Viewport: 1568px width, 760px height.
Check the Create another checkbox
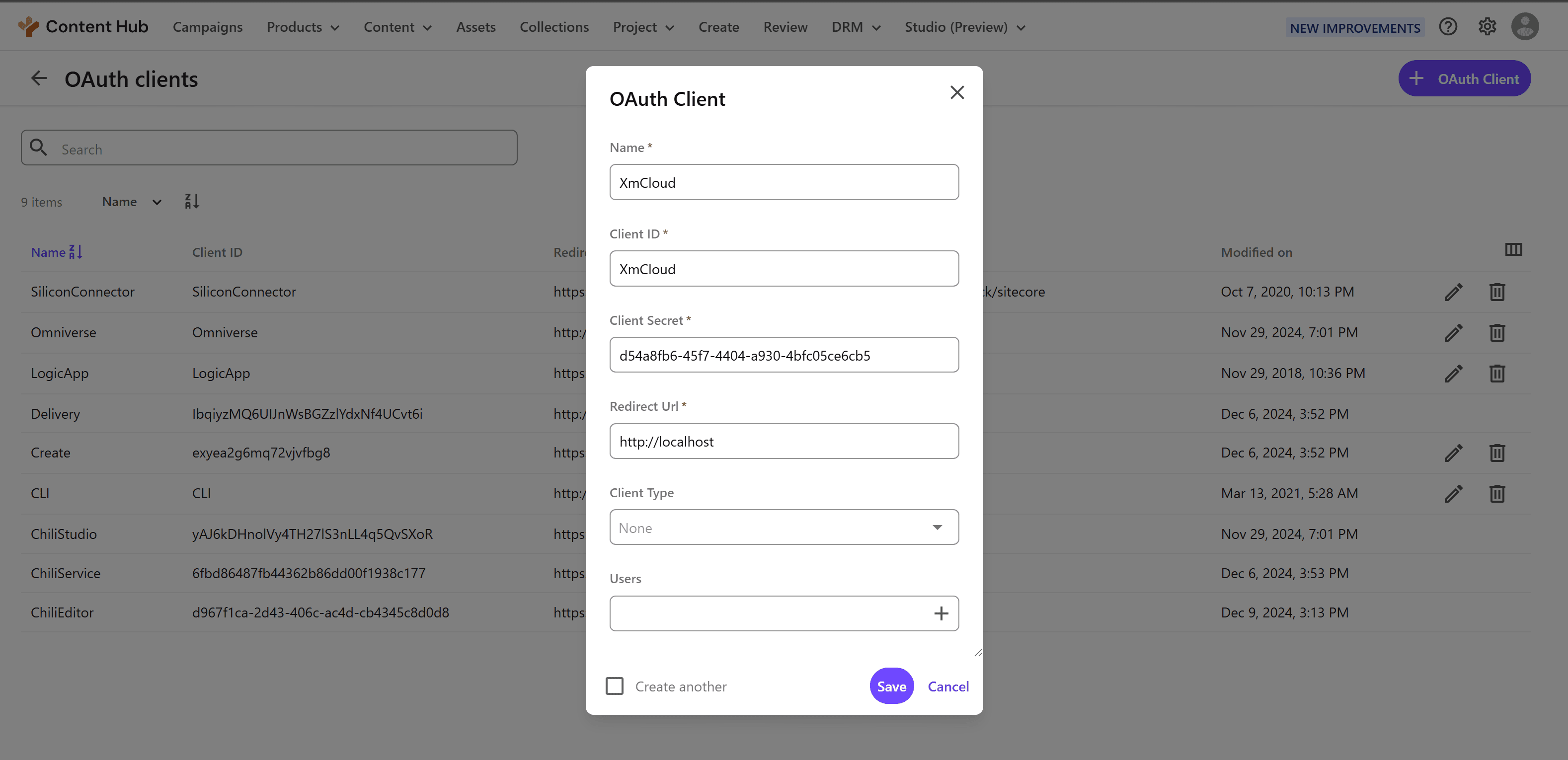point(615,686)
